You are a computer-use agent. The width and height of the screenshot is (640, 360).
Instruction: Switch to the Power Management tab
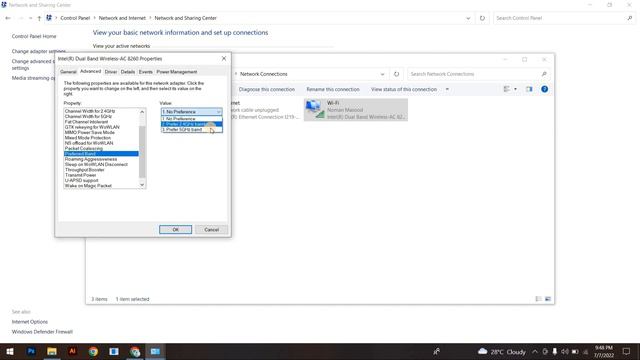(x=177, y=72)
